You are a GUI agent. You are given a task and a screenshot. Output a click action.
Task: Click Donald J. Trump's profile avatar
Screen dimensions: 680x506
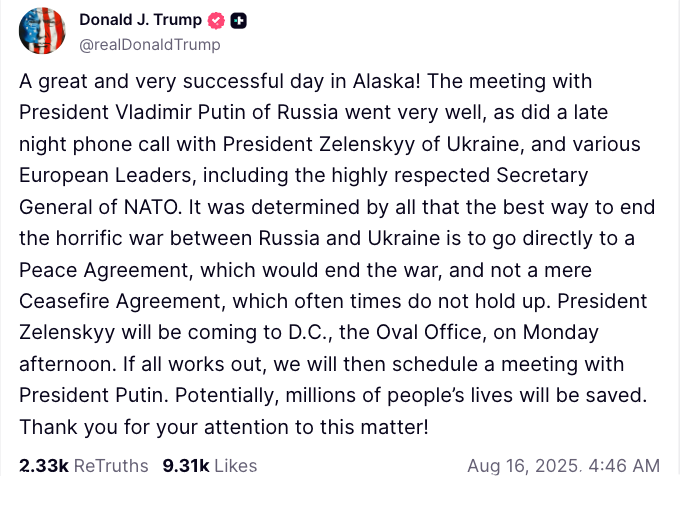(43, 30)
